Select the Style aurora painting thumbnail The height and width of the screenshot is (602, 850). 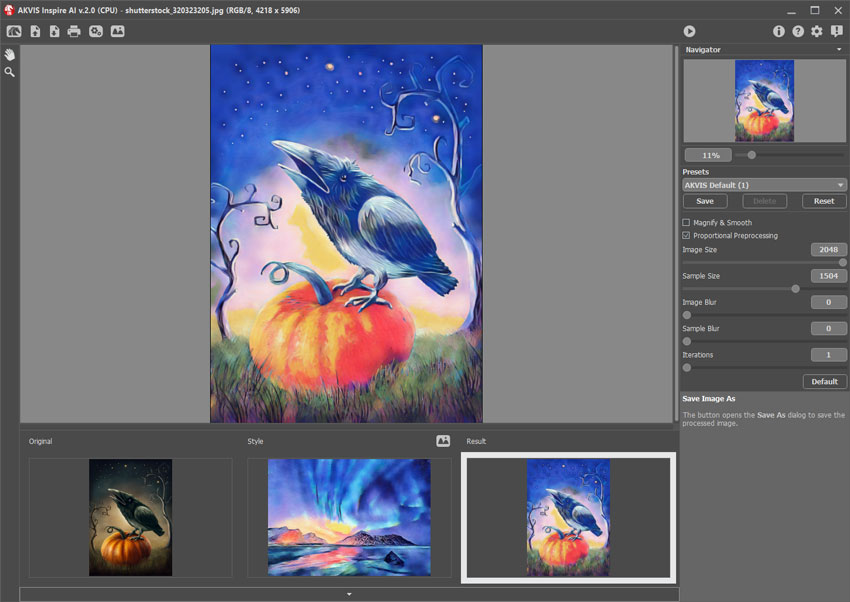coord(349,517)
